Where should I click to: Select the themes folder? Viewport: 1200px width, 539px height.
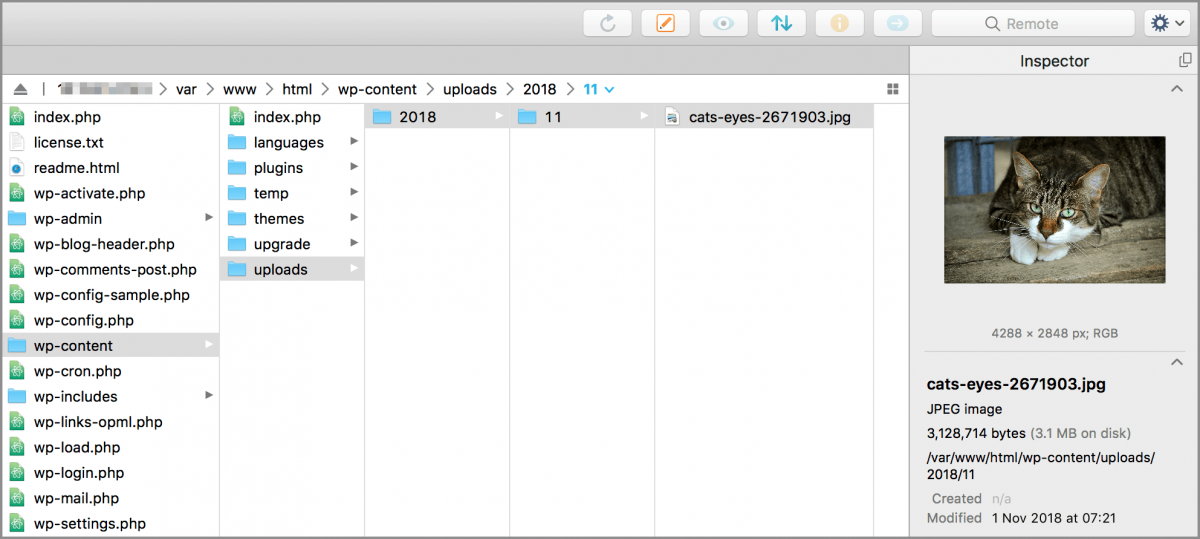point(278,218)
